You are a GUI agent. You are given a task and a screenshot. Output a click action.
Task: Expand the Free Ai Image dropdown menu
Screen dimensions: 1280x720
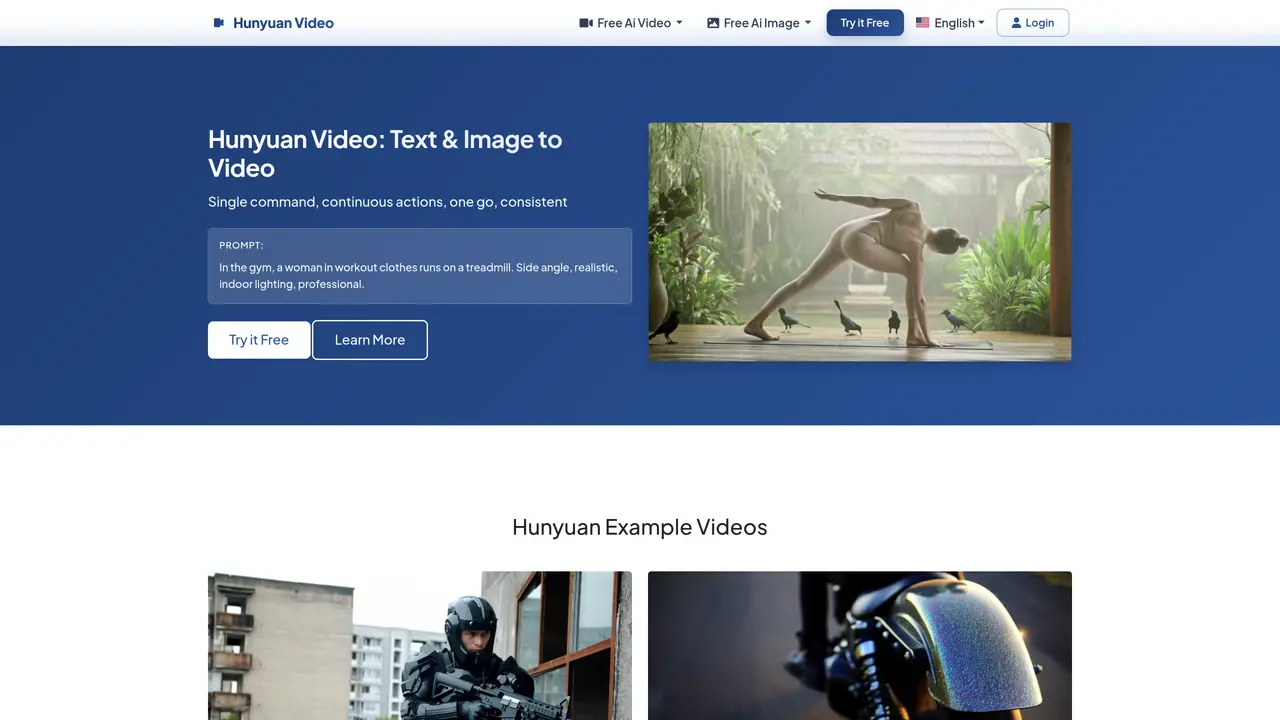point(759,23)
